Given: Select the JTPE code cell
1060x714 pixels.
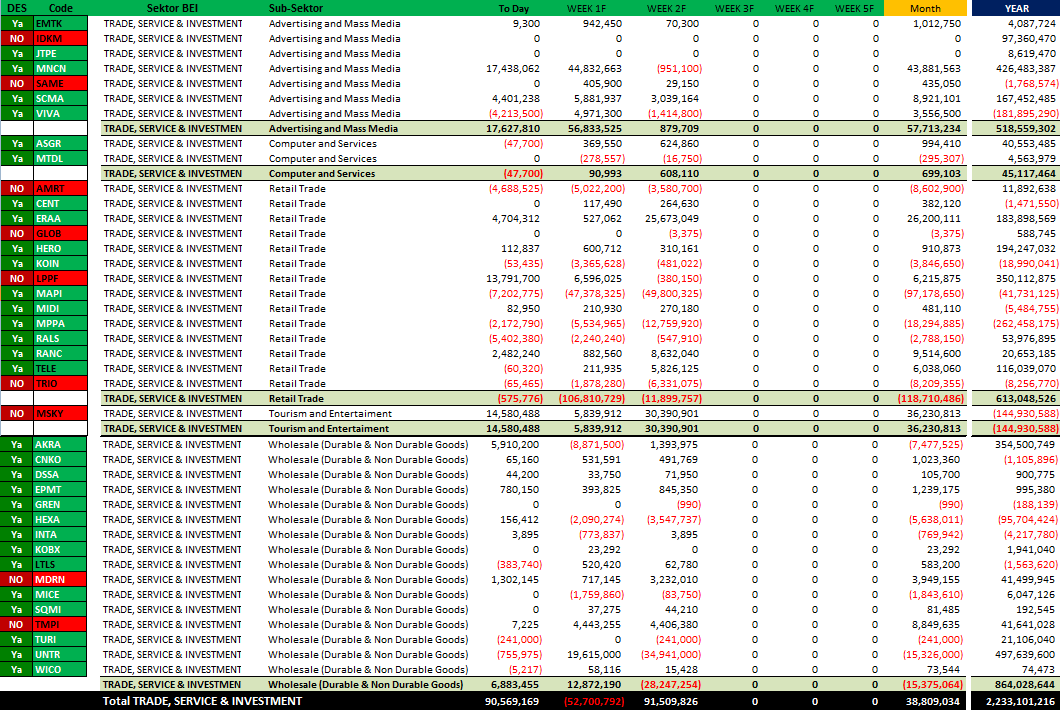Looking at the screenshot, I should coord(61,53).
